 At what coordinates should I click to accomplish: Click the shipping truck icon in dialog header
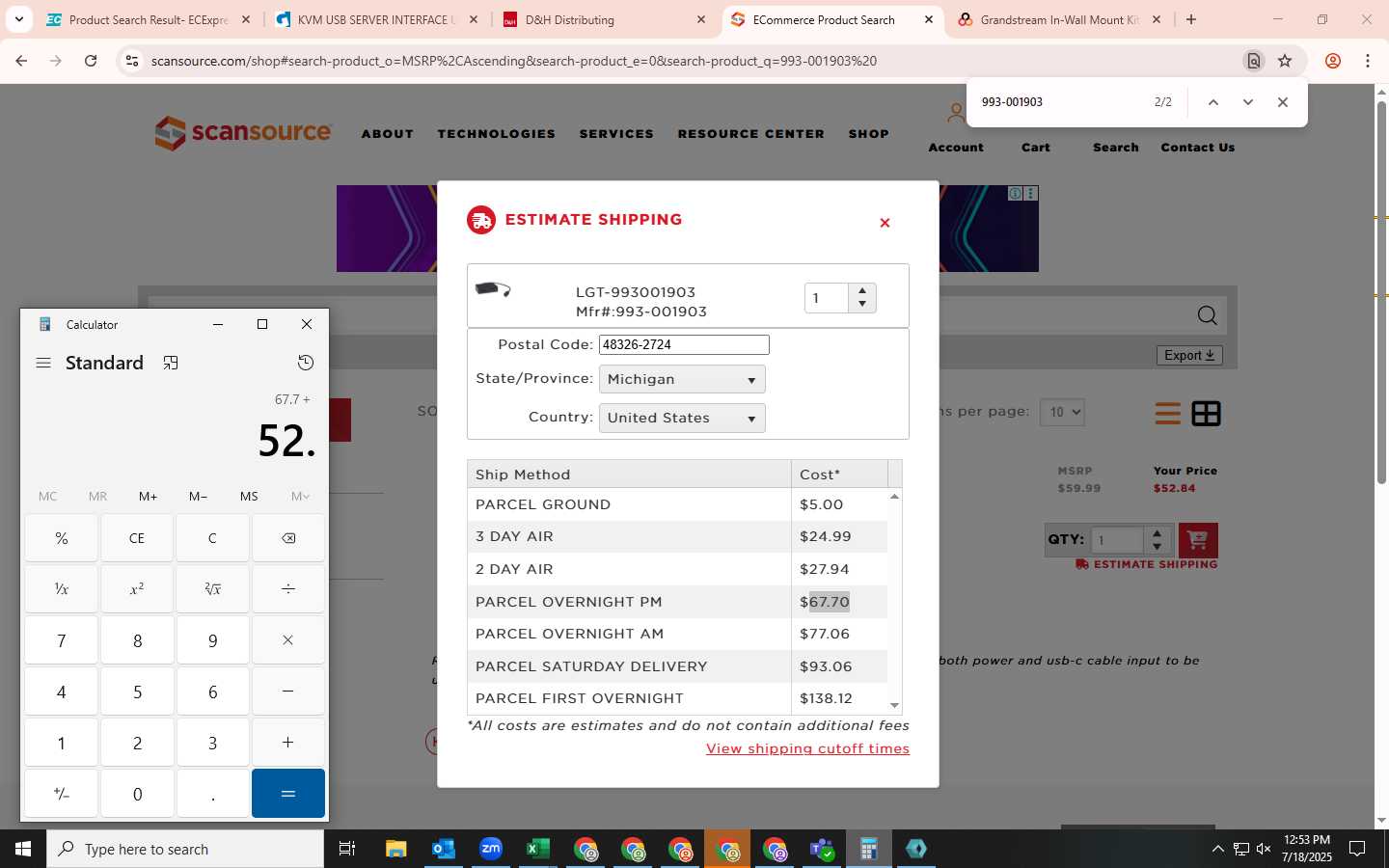pos(480,220)
